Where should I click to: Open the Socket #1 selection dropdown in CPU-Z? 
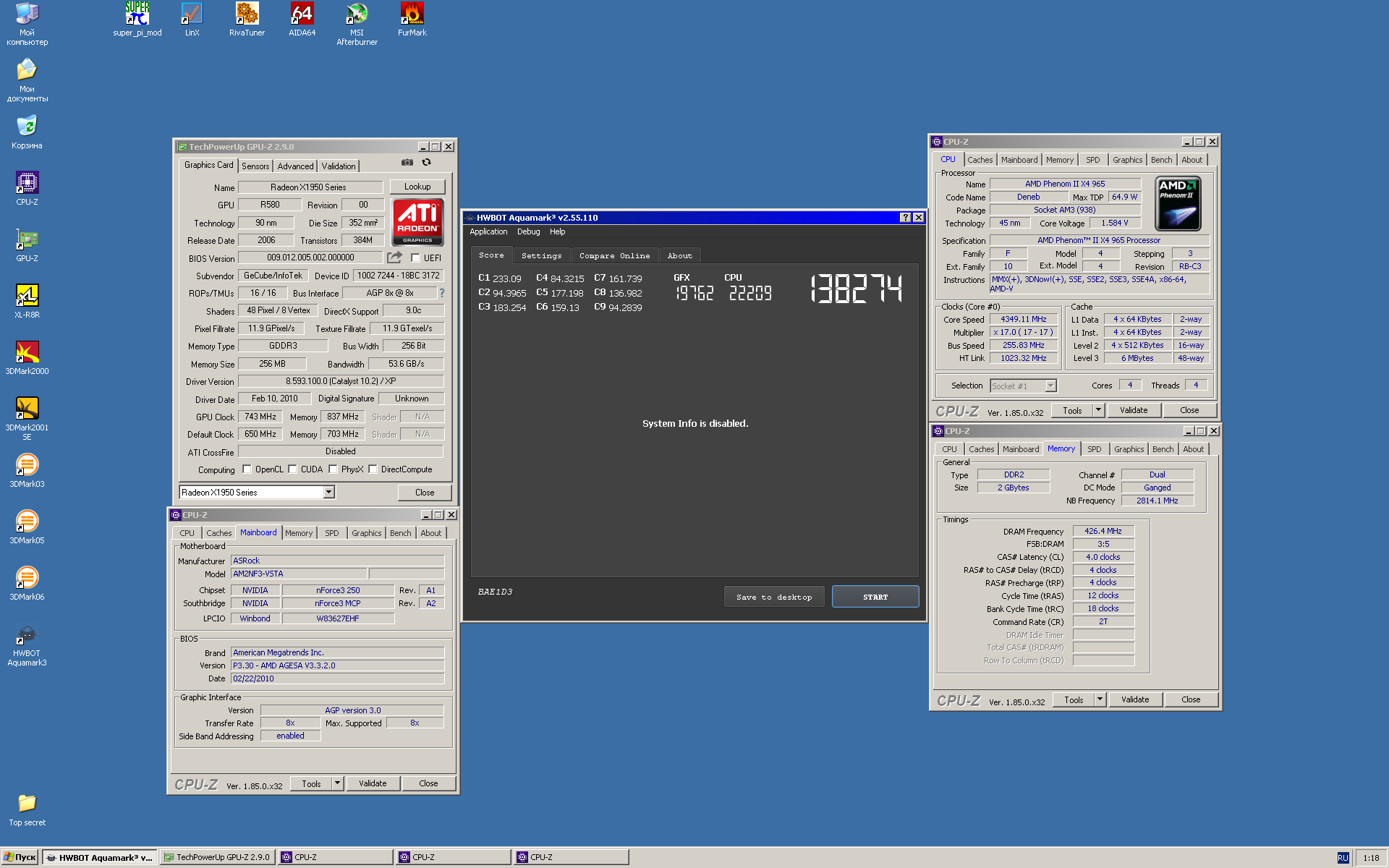(x=1050, y=386)
